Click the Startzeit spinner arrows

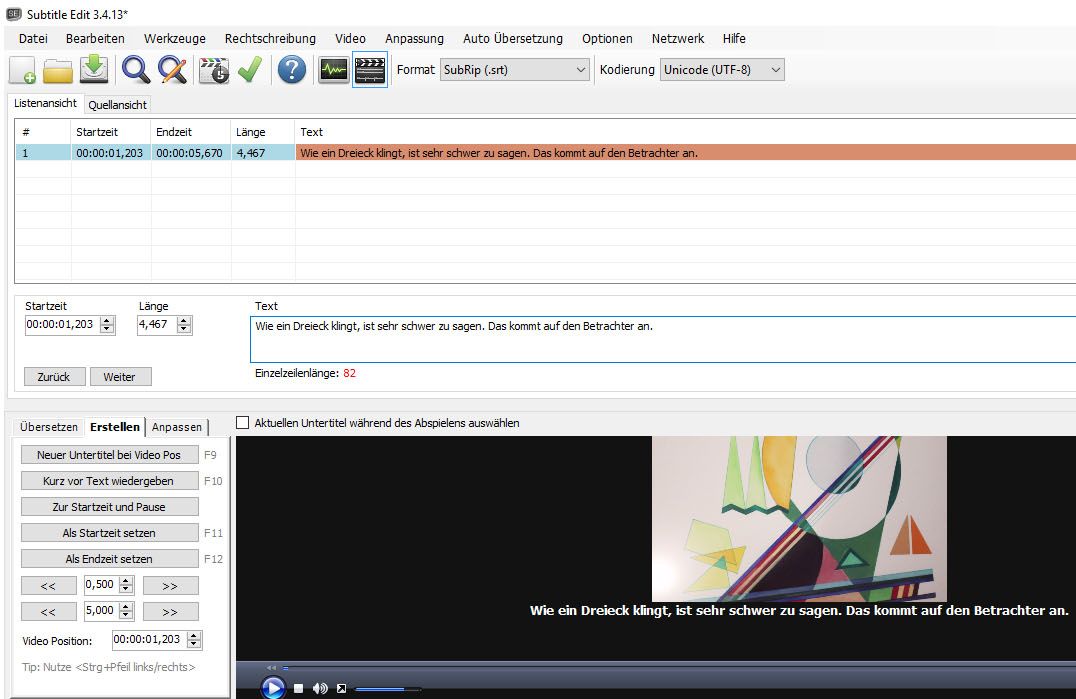[107, 325]
